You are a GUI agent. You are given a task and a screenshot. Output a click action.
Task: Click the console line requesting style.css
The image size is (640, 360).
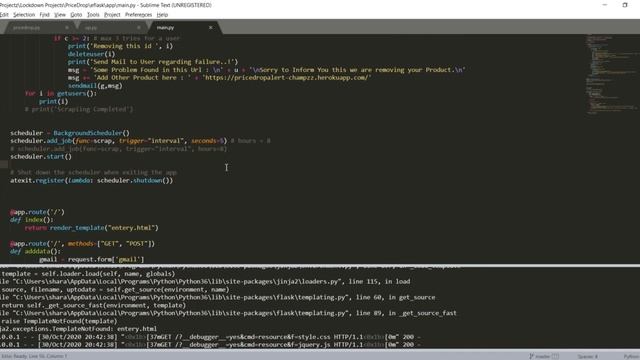pyautogui.click(x=210, y=337)
